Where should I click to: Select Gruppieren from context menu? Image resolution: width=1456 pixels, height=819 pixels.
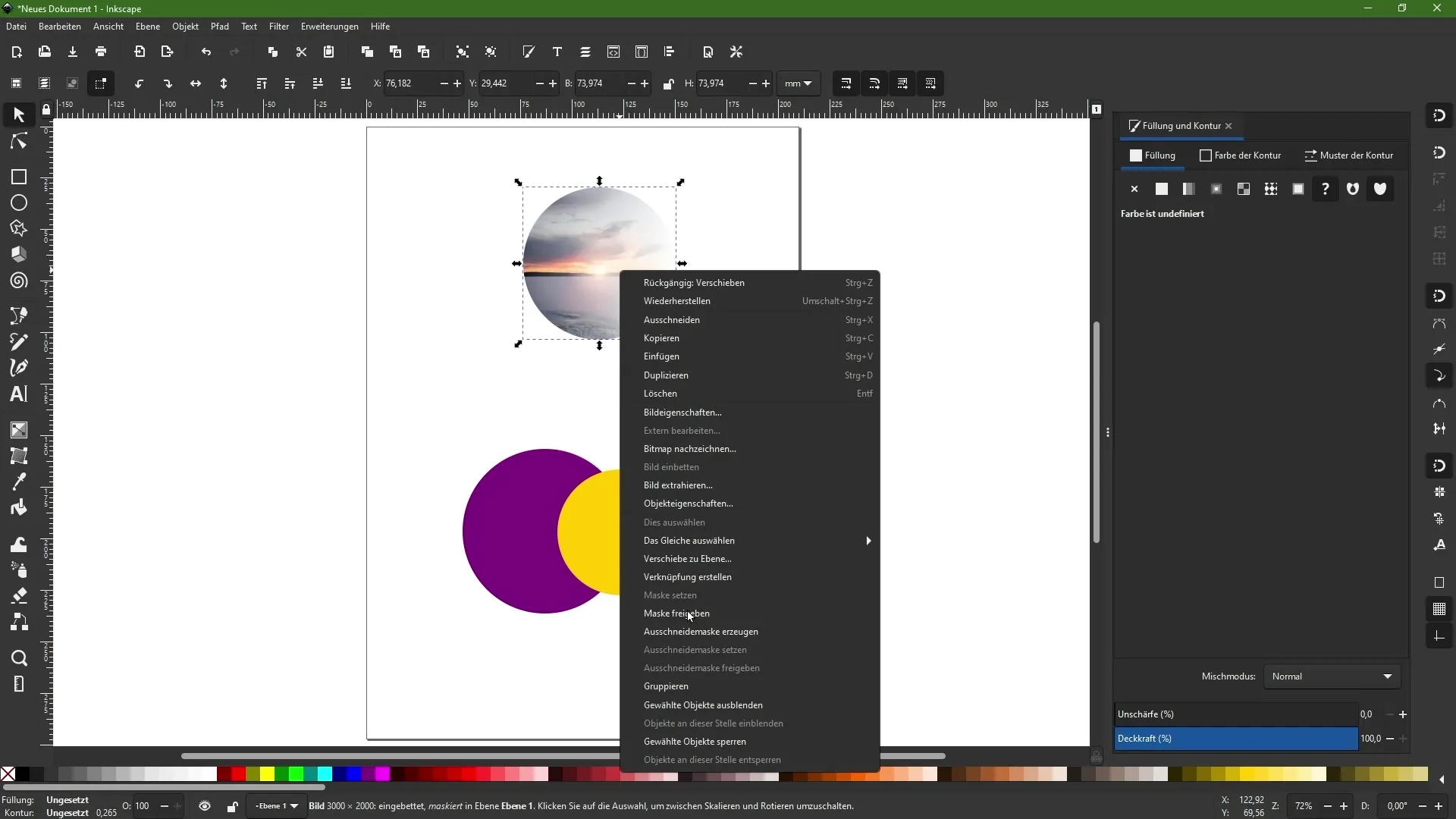pyautogui.click(x=666, y=686)
